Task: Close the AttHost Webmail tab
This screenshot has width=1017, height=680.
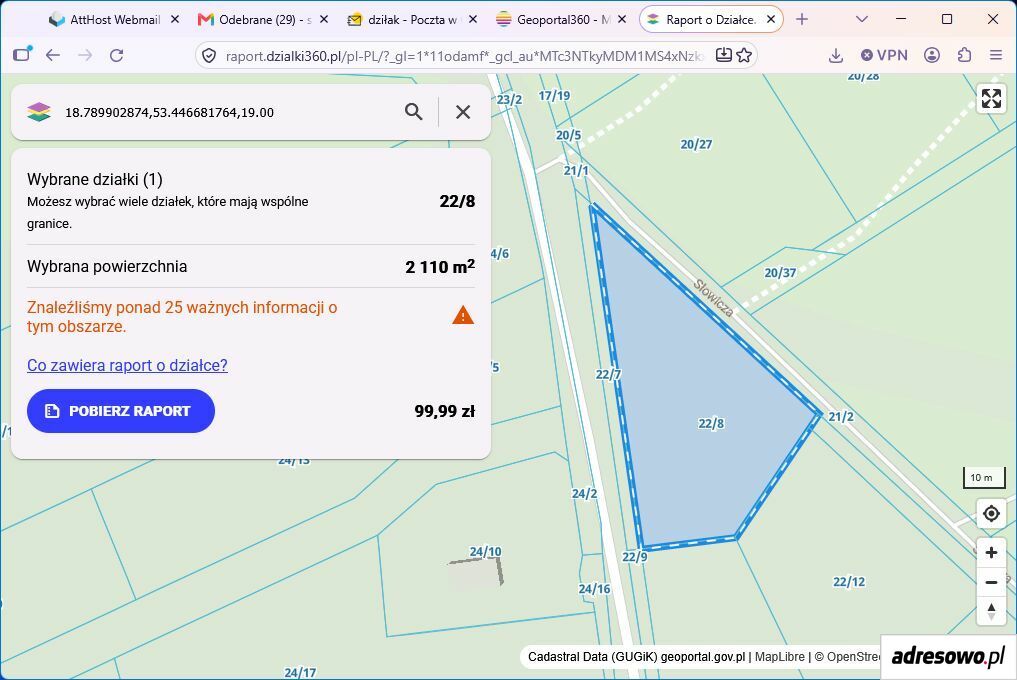Action: [174, 19]
